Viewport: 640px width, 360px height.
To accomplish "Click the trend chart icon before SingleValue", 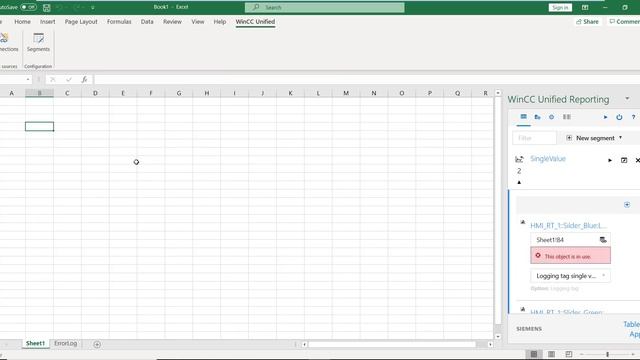I will pos(519,159).
